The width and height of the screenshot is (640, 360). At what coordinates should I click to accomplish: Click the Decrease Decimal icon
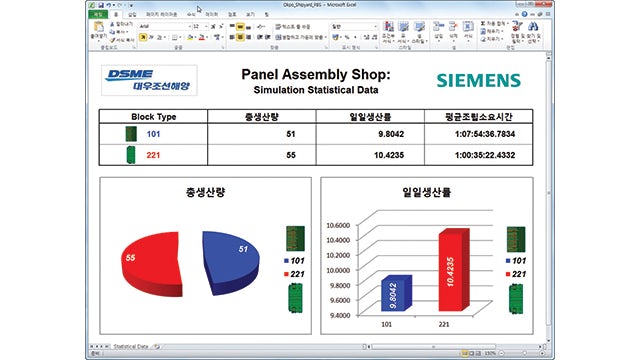(374, 37)
